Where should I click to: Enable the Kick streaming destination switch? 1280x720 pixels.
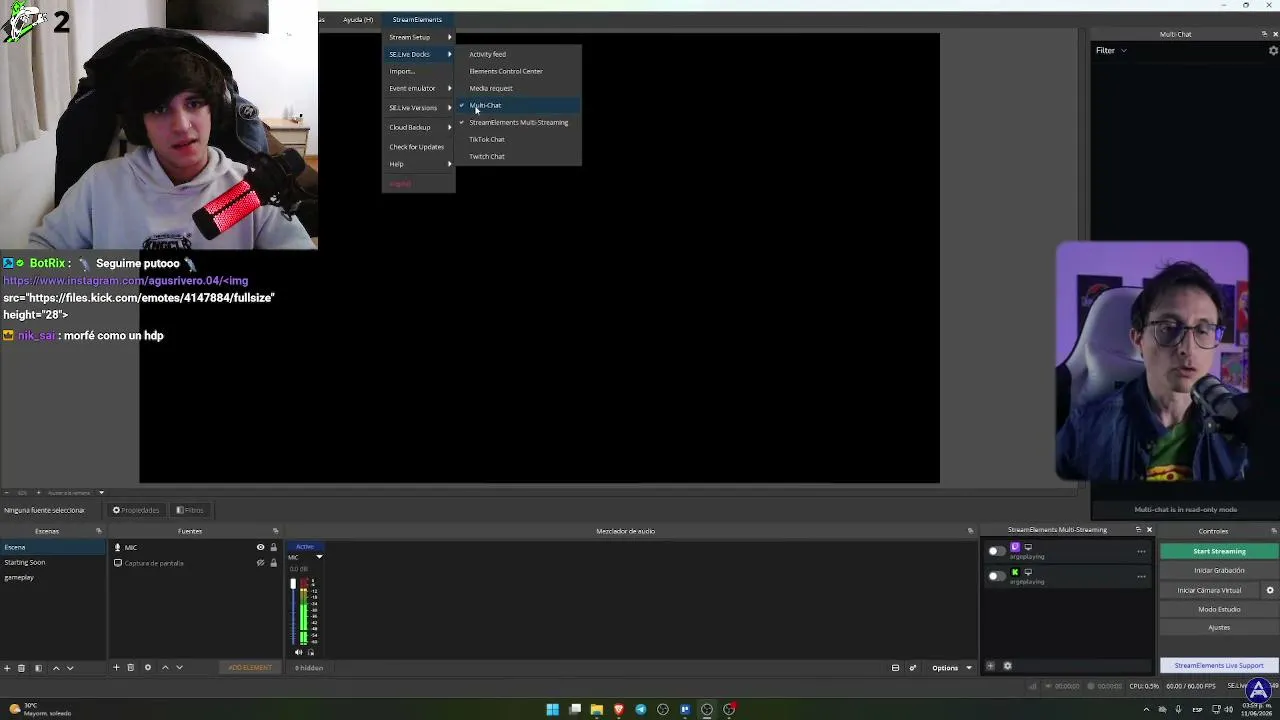pos(996,576)
